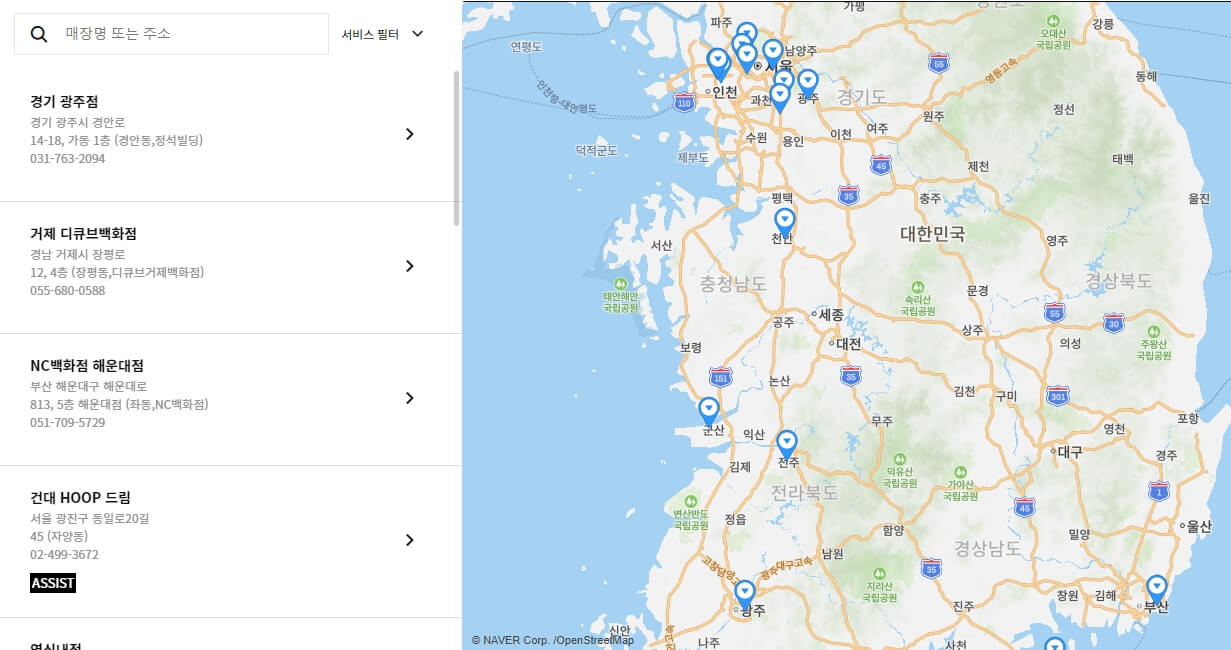Click the map marker over 경기도 광주

807,85
